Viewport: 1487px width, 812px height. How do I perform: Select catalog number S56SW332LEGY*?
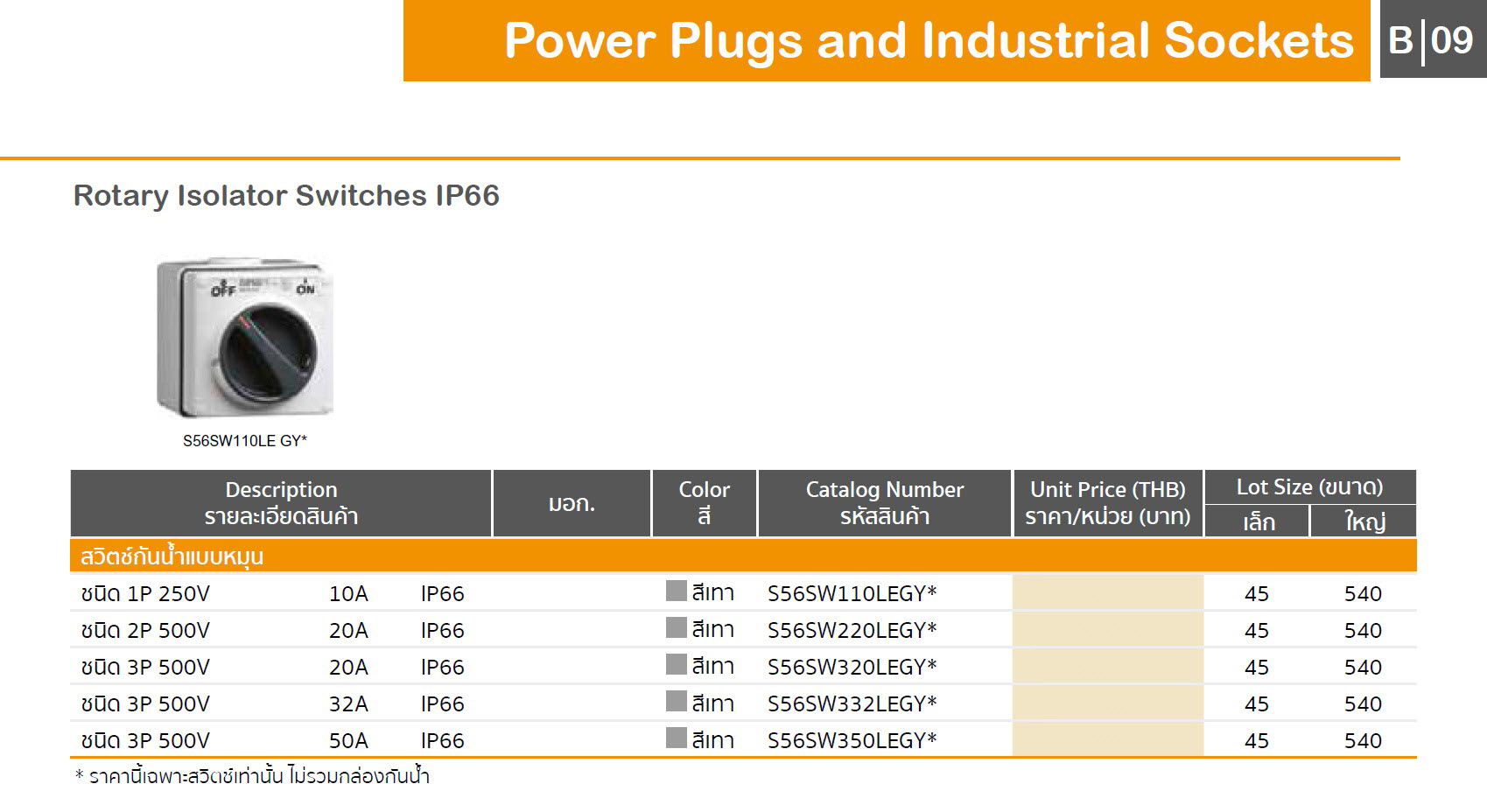852,704
